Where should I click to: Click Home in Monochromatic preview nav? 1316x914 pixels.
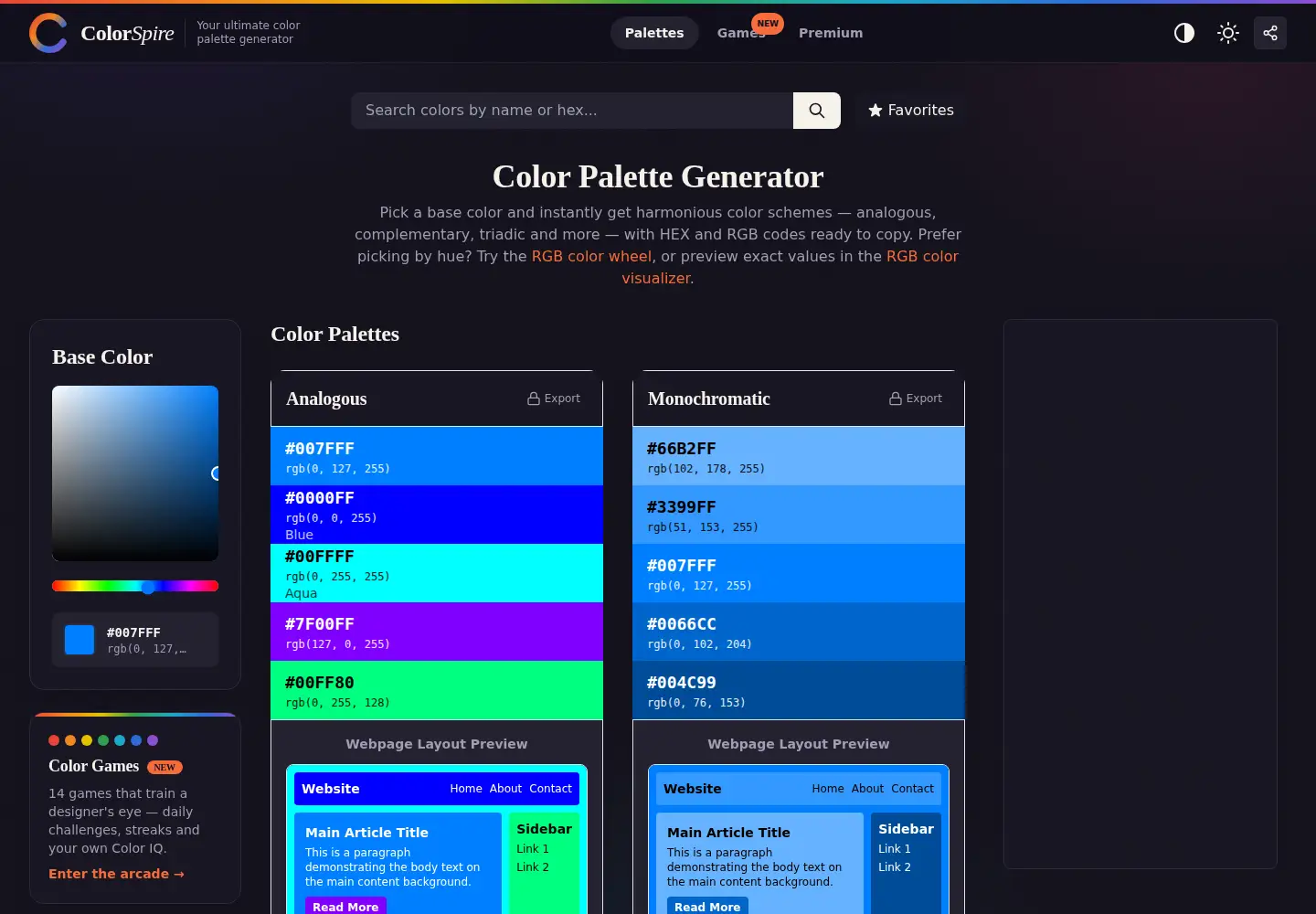[828, 789]
